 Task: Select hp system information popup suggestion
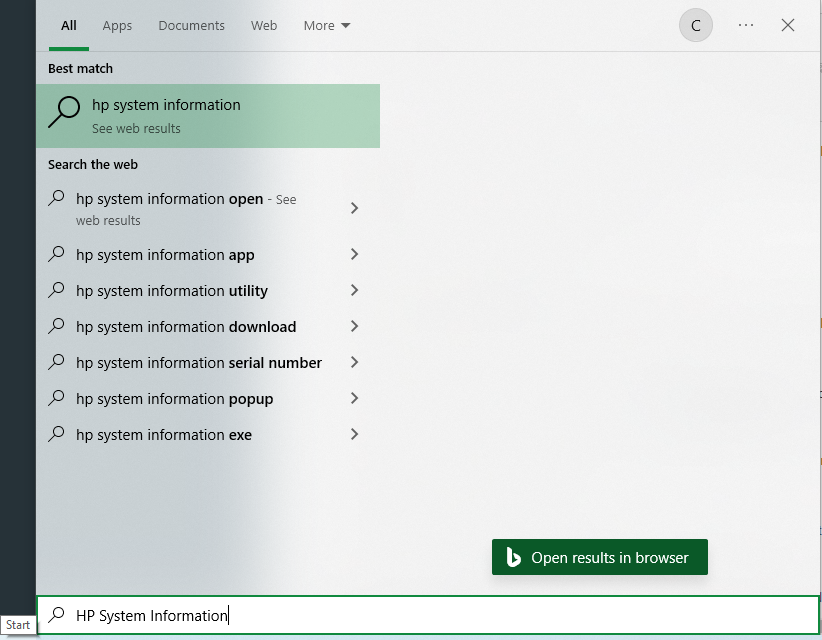(x=208, y=399)
